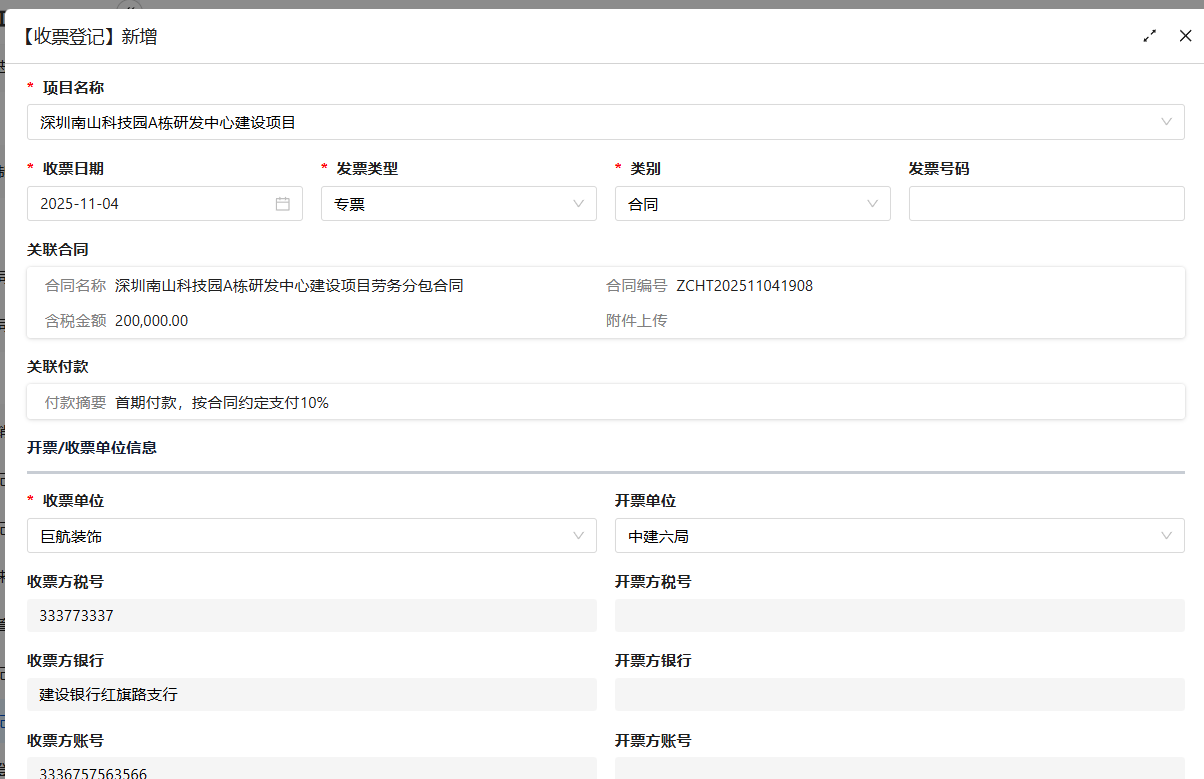The height and width of the screenshot is (779, 1204).
Task: Open the calendar icon in 收票日期 field
Action: click(x=283, y=204)
